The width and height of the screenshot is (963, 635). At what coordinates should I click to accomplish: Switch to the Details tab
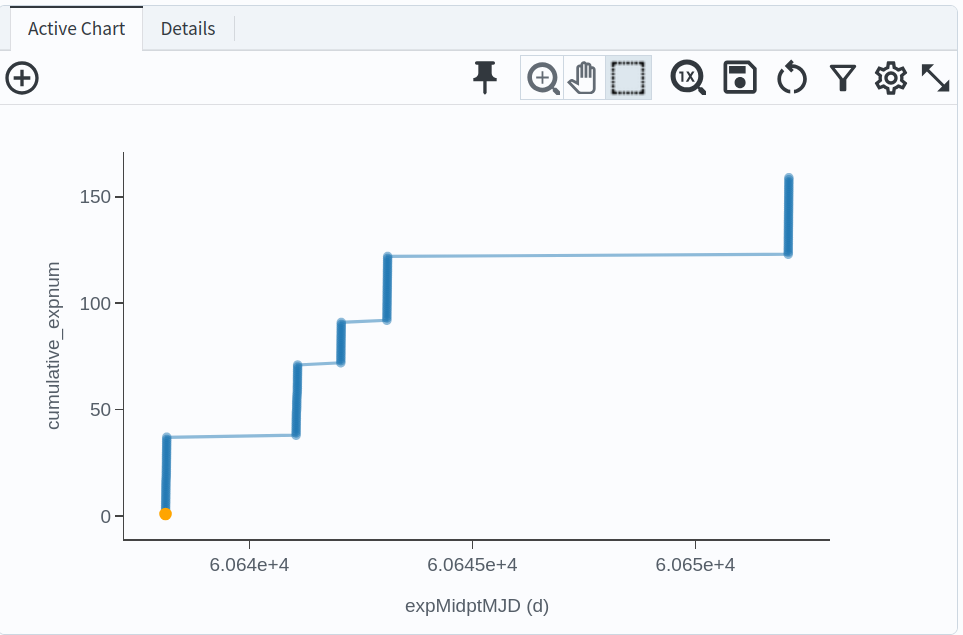click(x=188, y=29)
